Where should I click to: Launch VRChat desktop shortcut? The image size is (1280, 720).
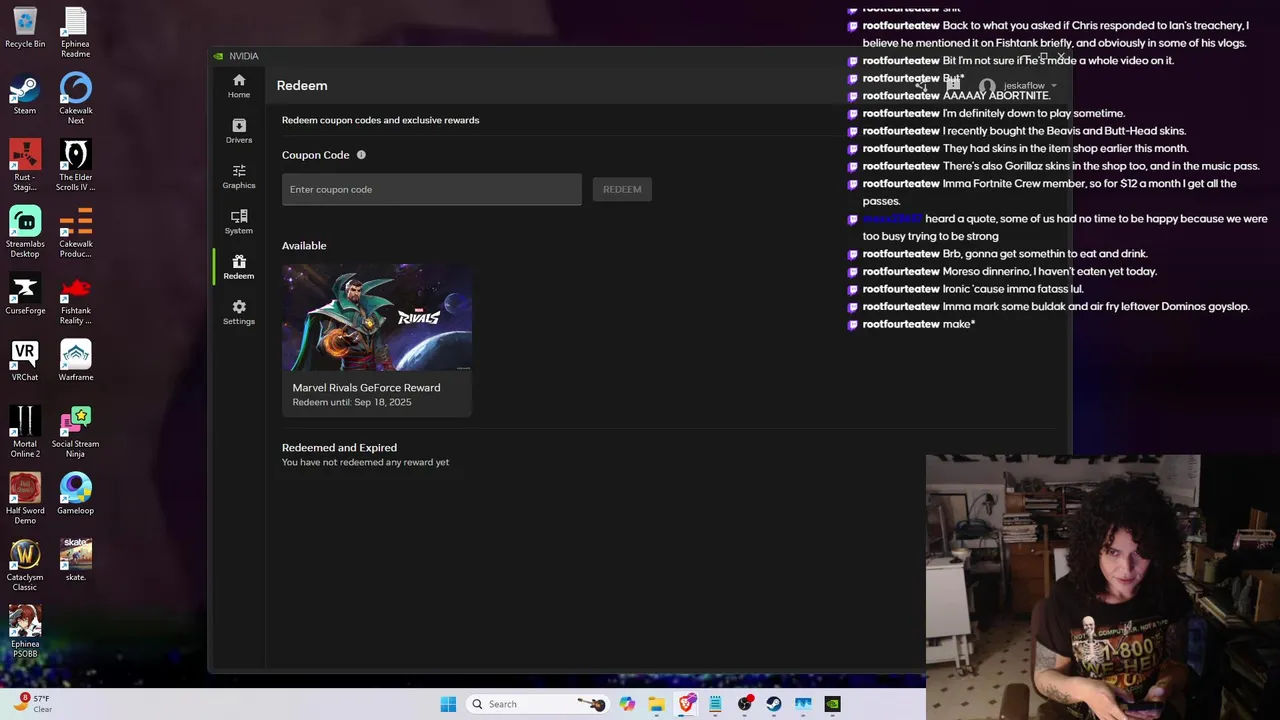click(25, 361)
